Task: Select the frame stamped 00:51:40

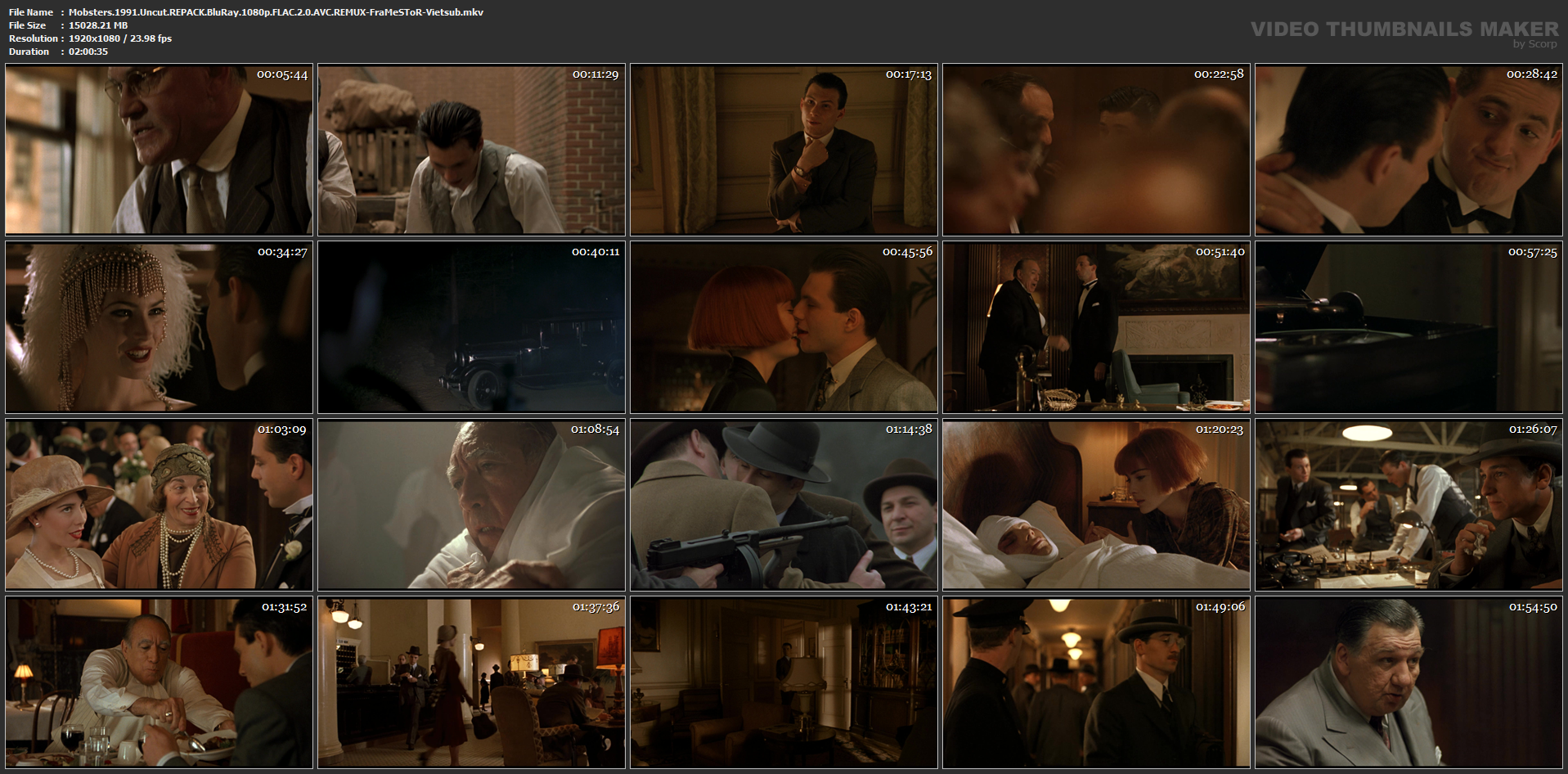Action: (1096, 327)
